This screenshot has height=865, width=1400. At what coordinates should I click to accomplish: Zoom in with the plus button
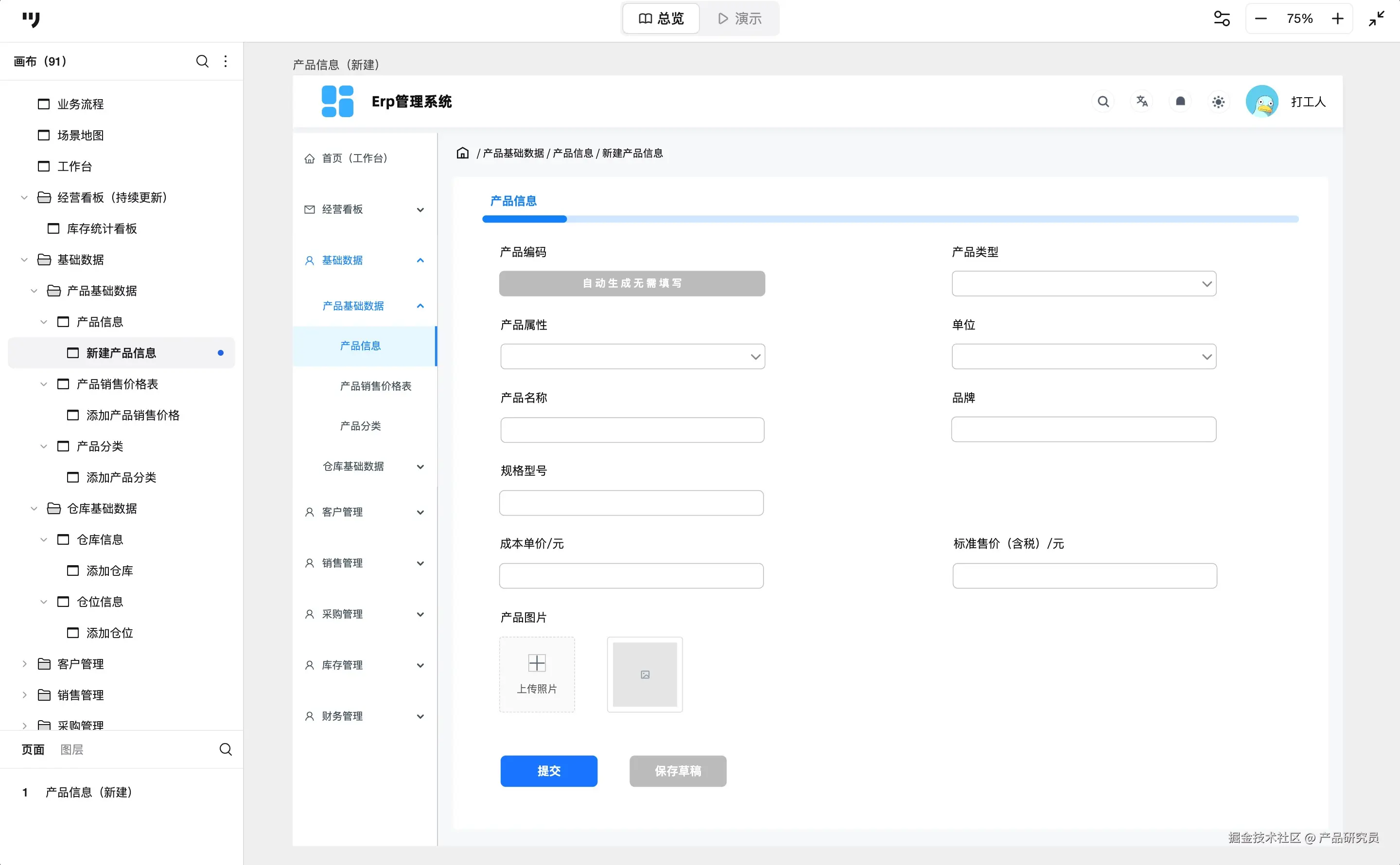(x=1338, y=19)
